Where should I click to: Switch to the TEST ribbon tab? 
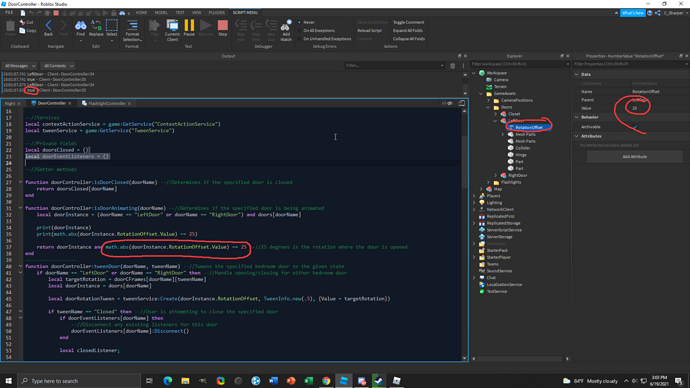coord(180,13)
